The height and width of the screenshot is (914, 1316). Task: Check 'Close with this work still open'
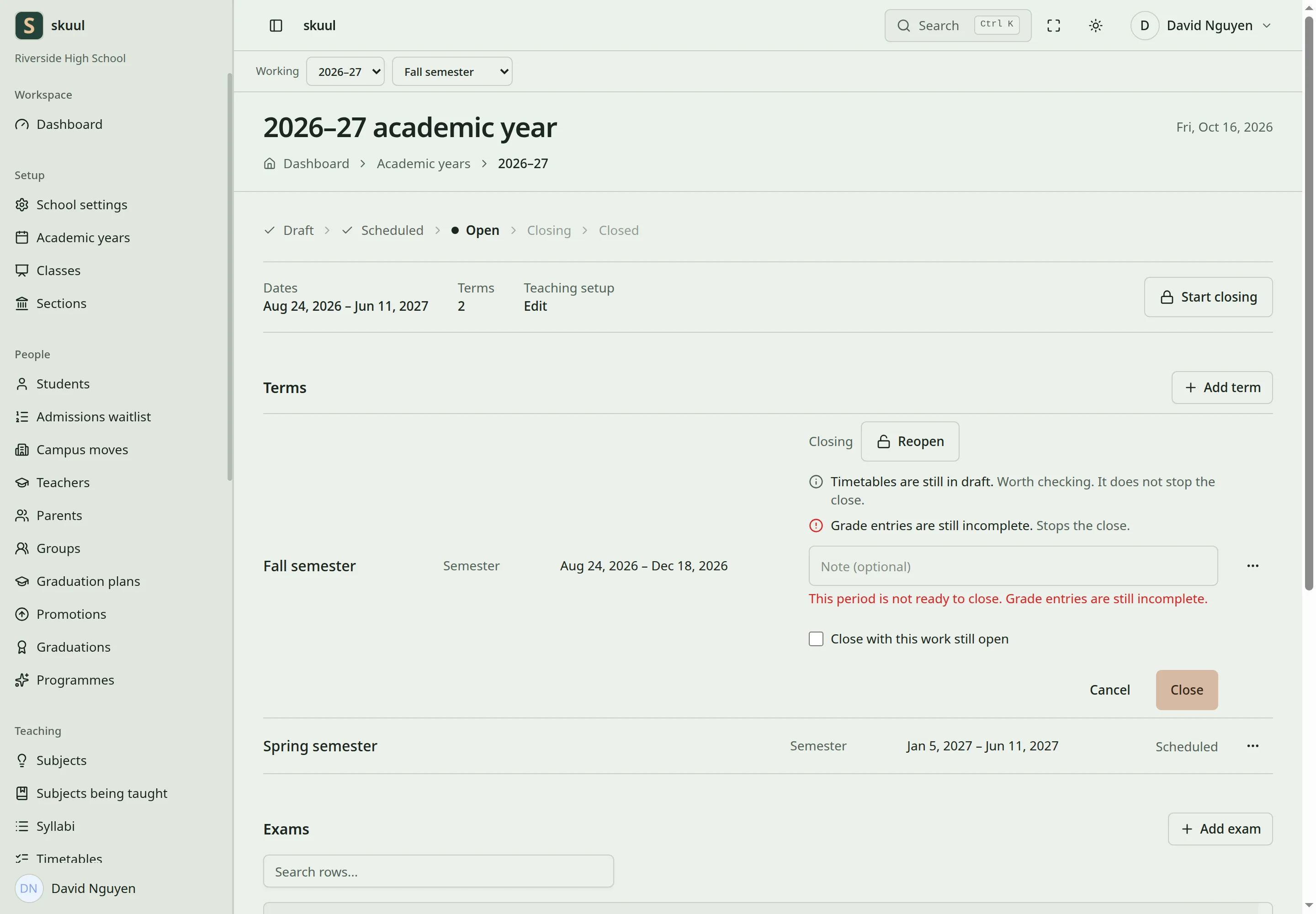(816, 639)
